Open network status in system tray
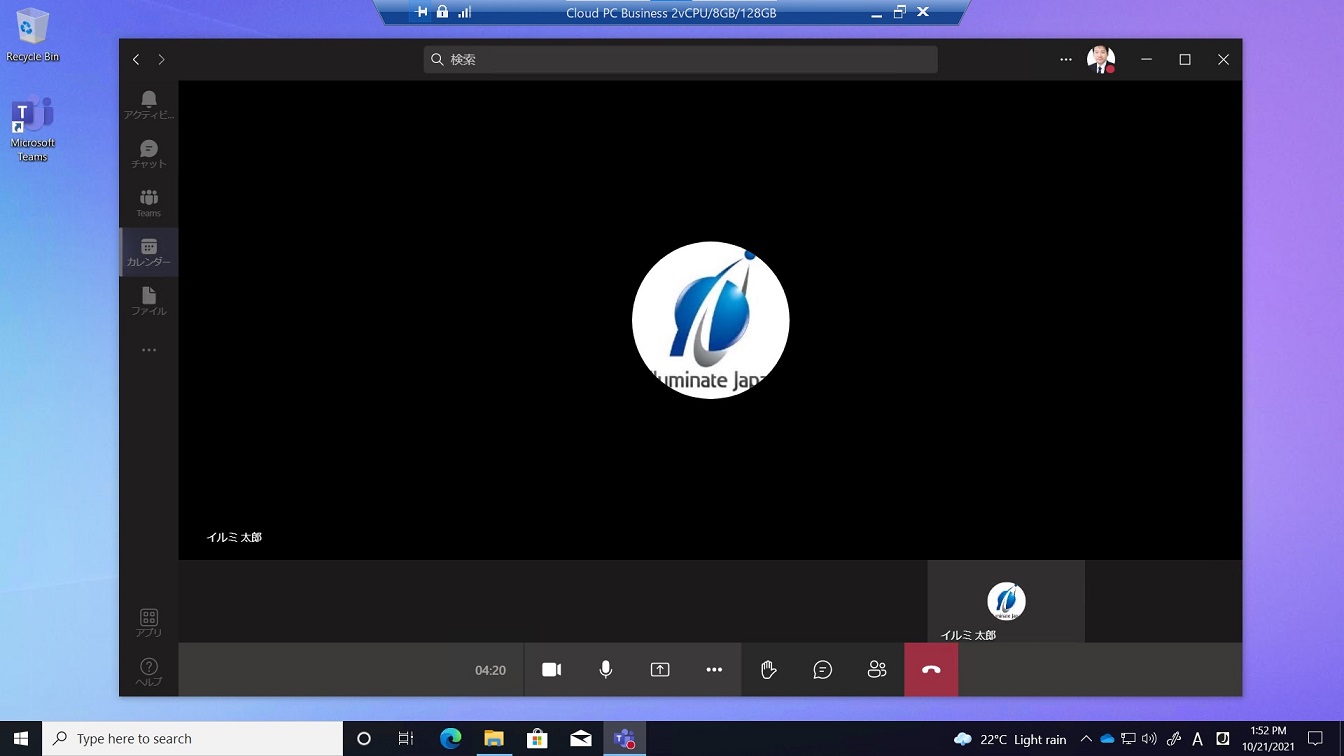 click(x=1128, y=739)
